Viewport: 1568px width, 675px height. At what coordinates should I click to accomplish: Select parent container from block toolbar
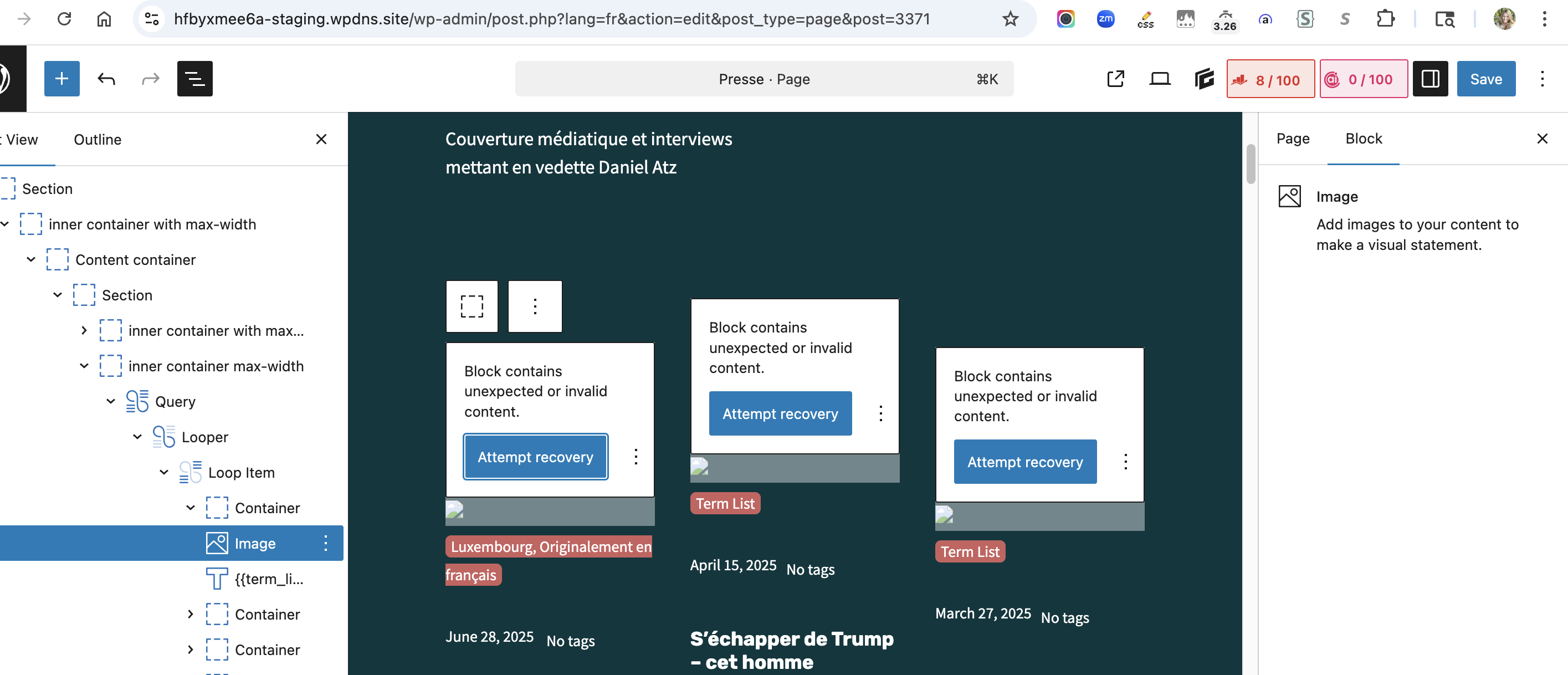click(x=472, y=306)
